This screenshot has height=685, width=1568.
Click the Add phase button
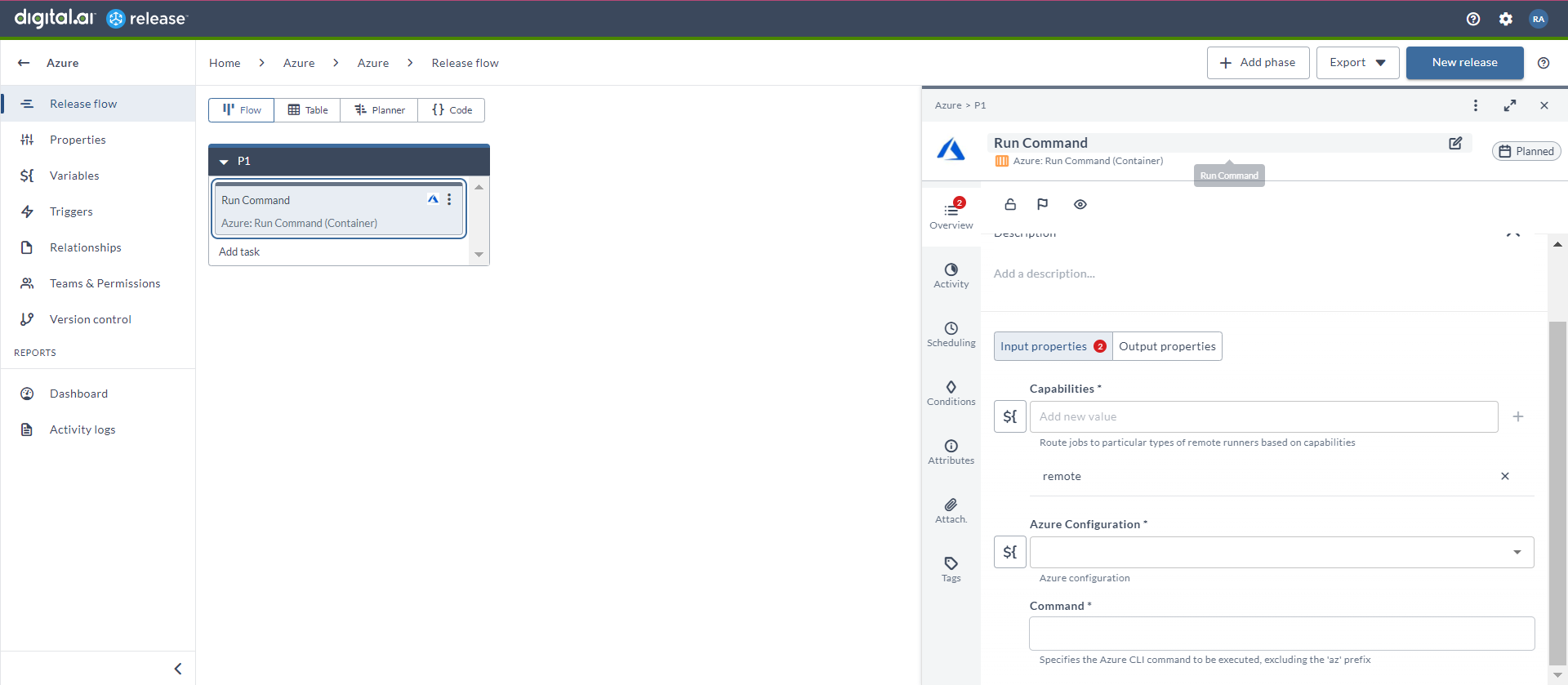1258,63
